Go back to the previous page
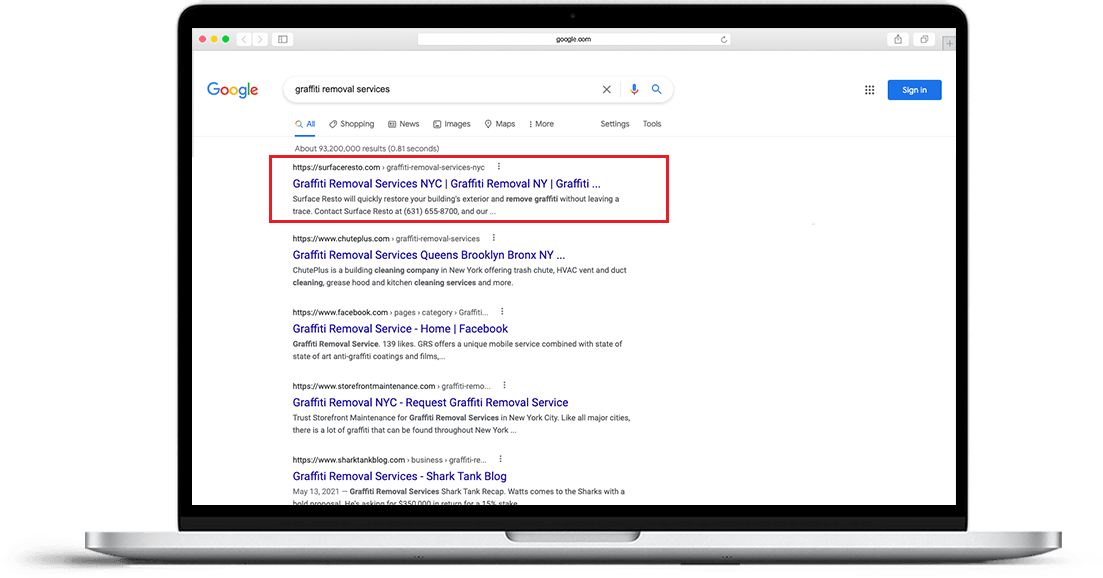The width and height of the screenshot is (1103, 578). 245,39
